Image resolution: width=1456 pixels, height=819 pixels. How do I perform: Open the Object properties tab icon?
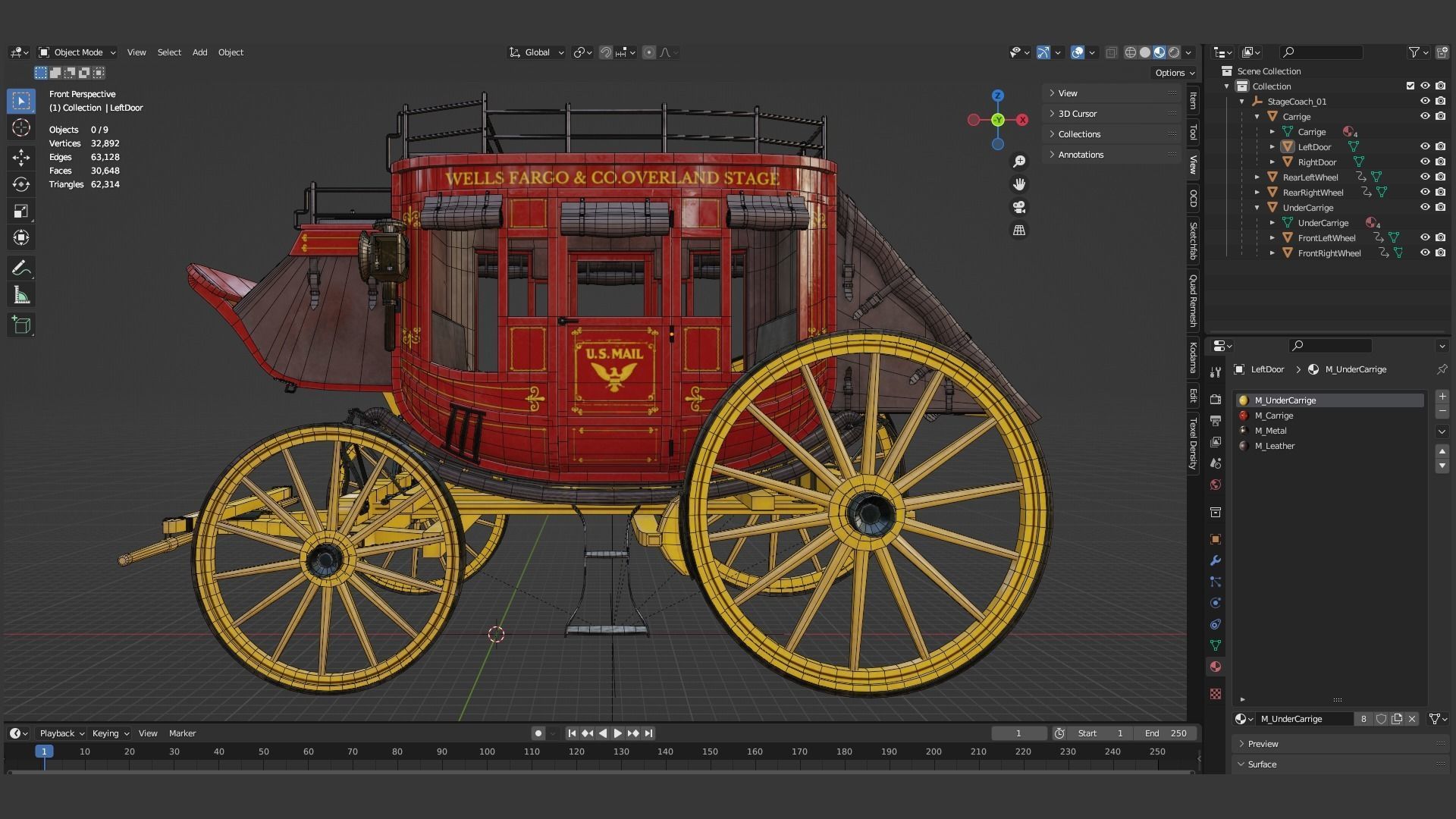[x=1216, y=539]
